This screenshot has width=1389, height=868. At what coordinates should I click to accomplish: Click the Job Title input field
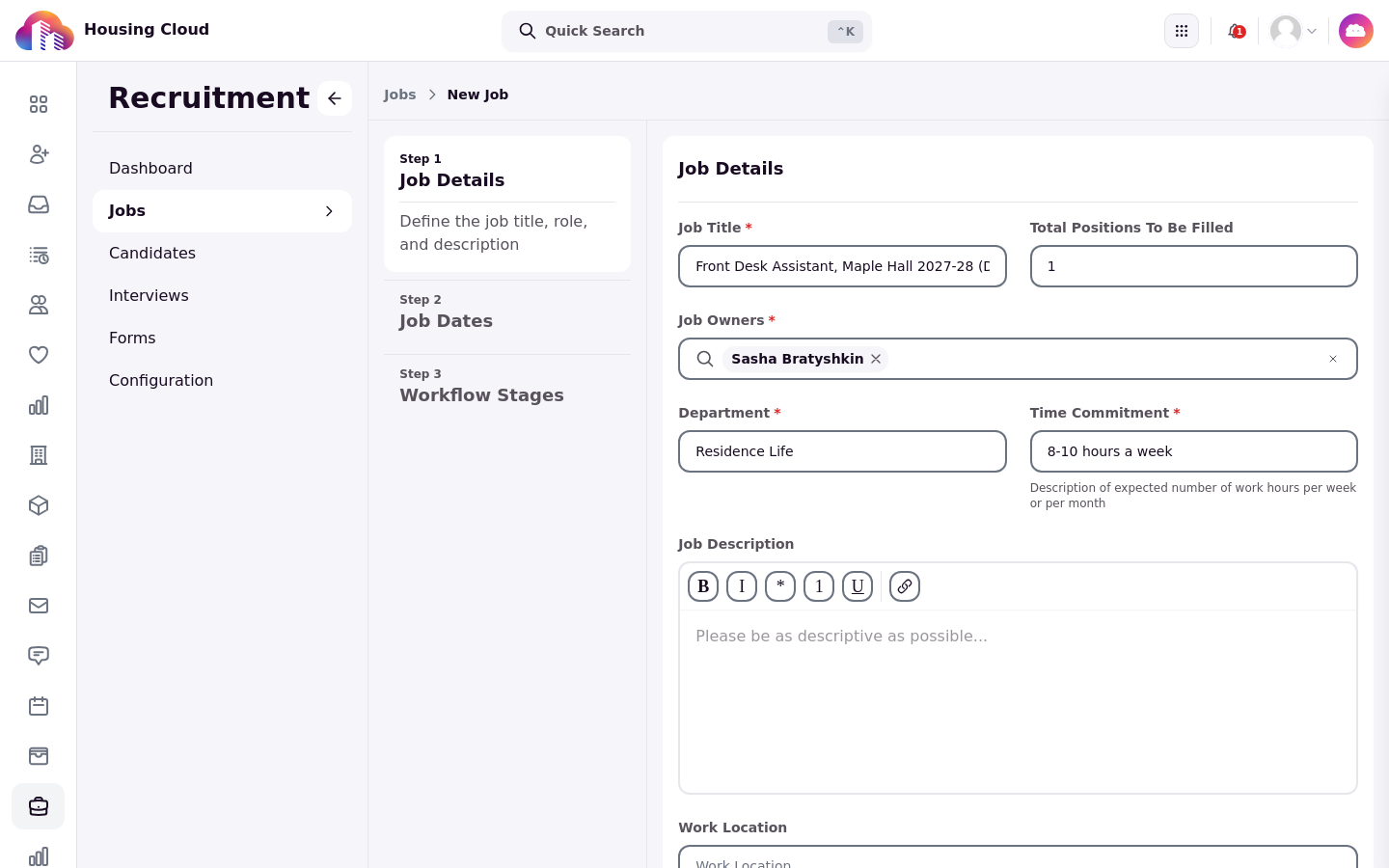842,266
